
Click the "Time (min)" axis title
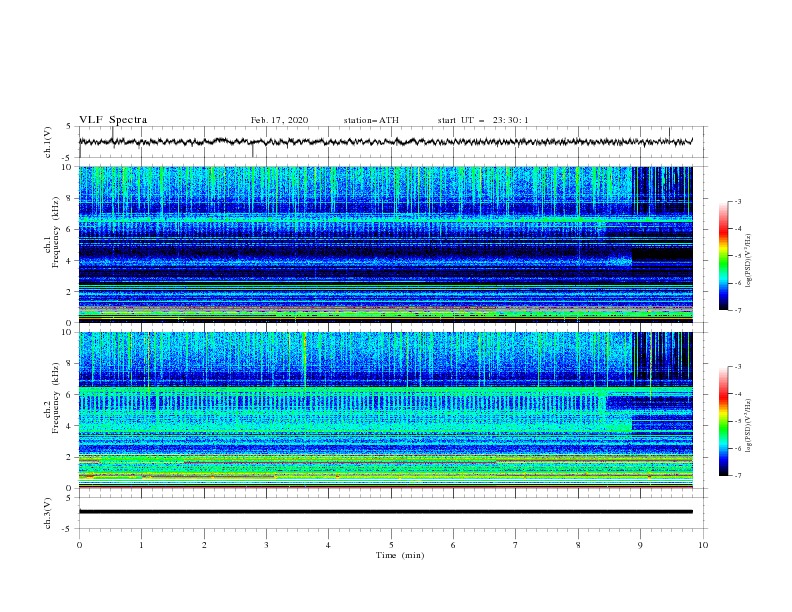pos(400,555)
